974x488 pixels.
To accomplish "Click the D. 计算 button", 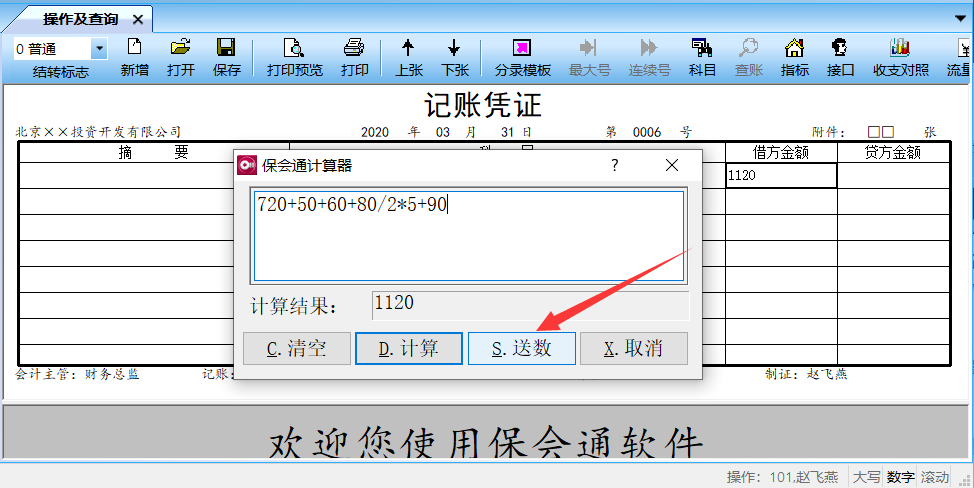I will (409, 348).
